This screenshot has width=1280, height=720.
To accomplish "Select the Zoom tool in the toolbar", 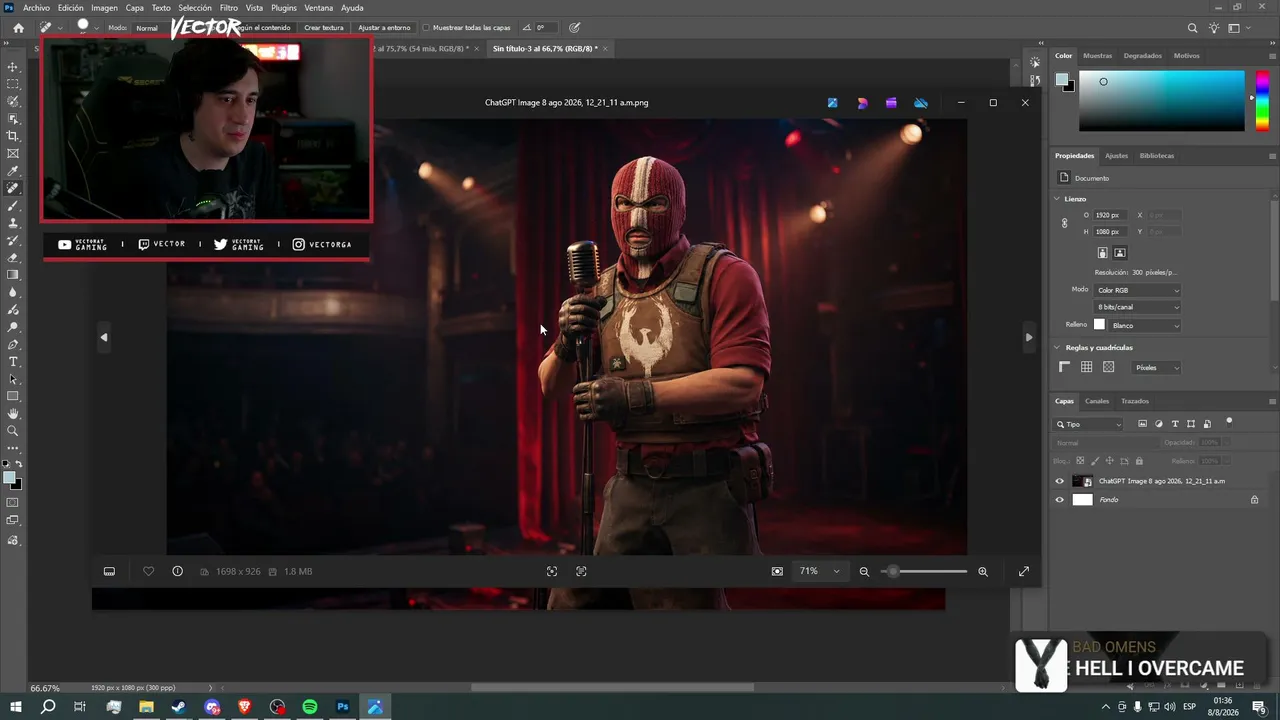I will click(13, 431).
